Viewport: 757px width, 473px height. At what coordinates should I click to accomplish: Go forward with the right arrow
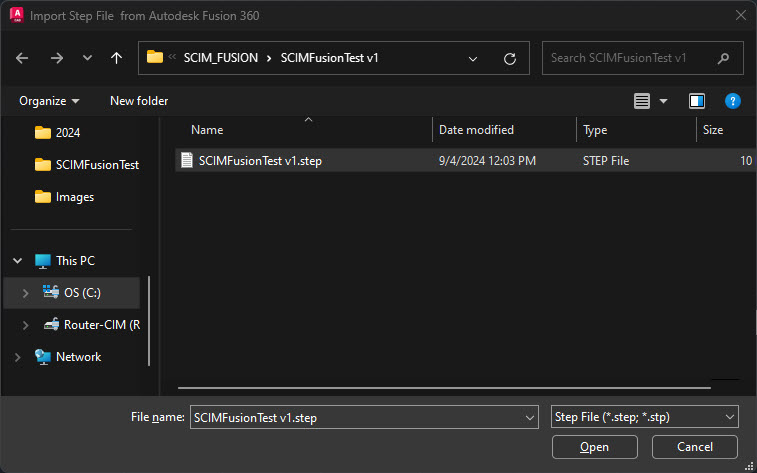pyautogui.click(x=57, y=58)
